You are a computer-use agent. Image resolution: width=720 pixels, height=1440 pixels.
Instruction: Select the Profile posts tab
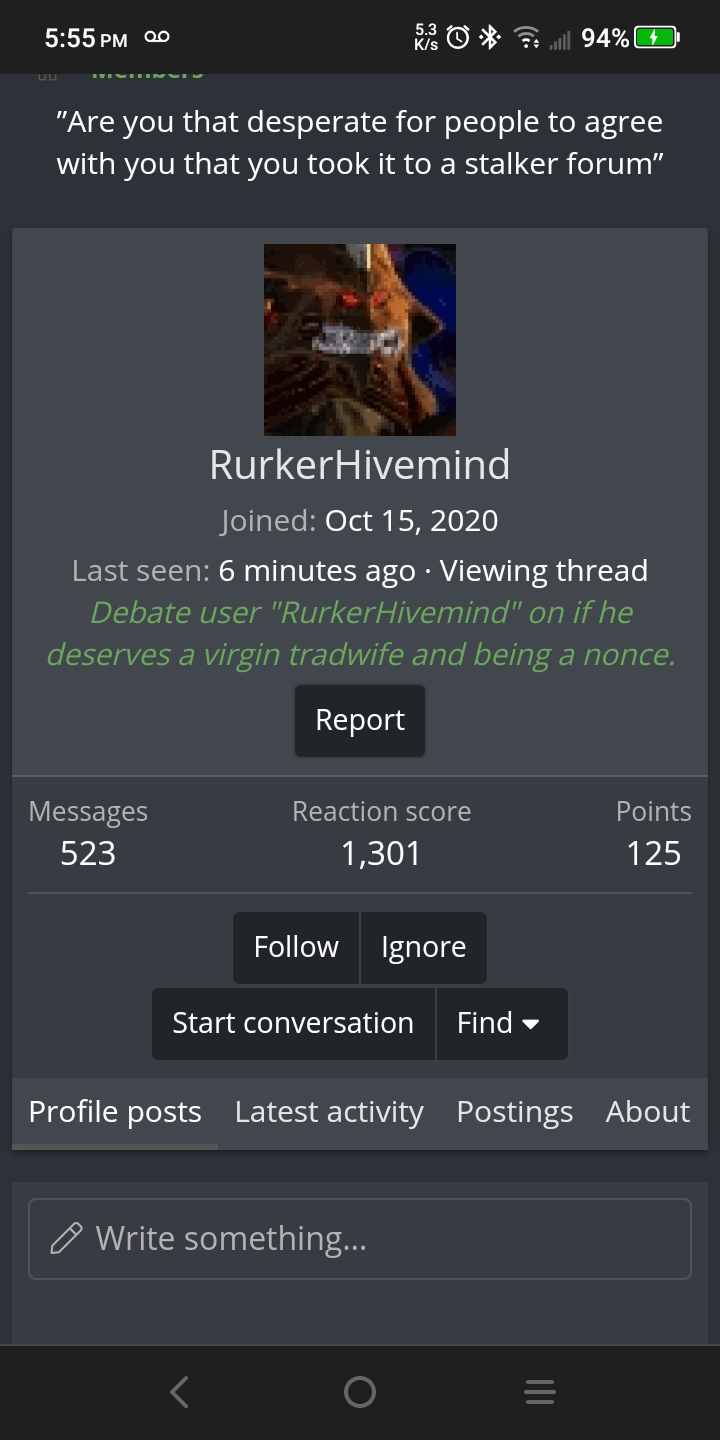[115, 1112]
